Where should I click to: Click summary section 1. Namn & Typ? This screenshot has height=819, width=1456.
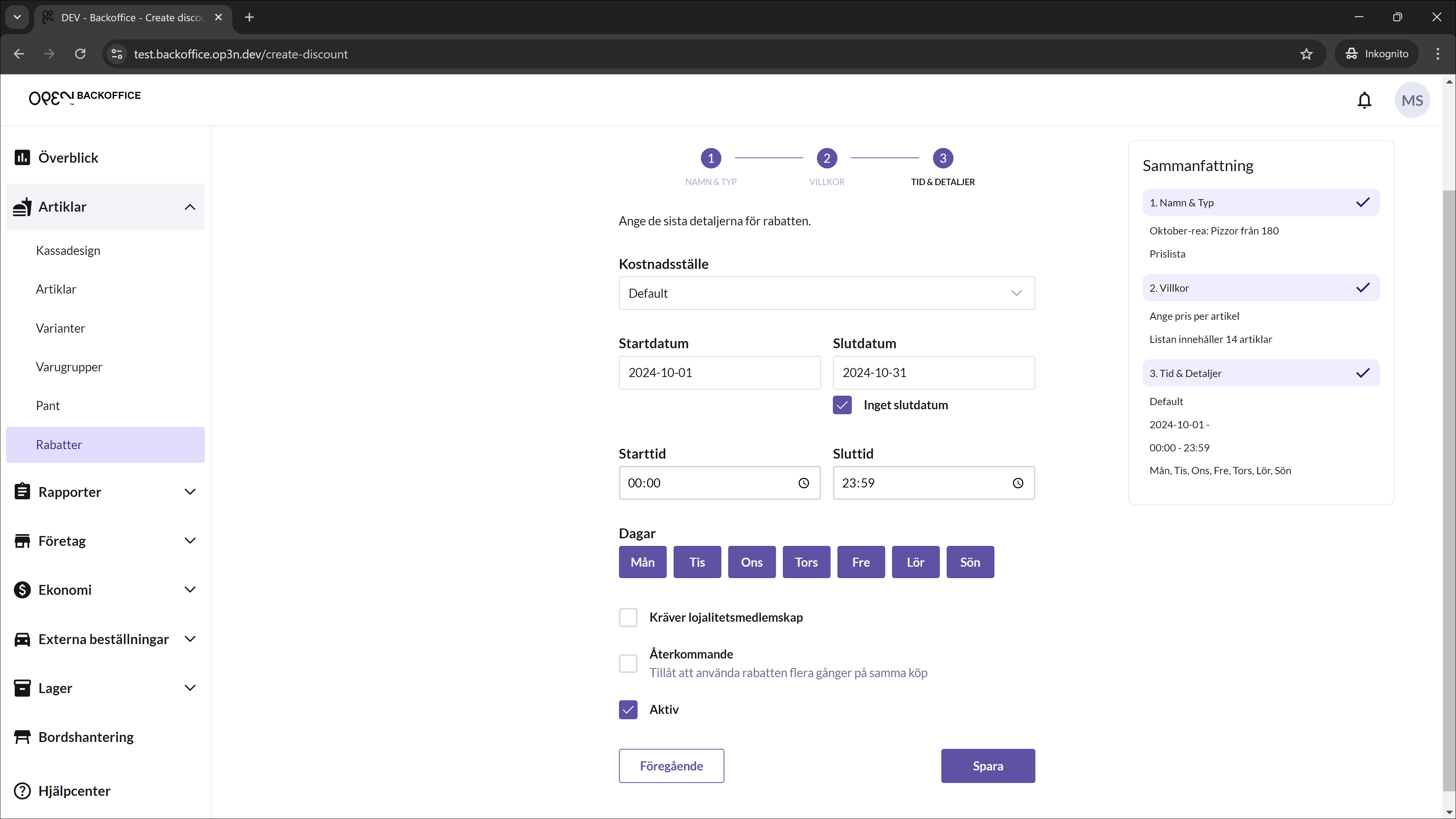(x=1260, y=202)
